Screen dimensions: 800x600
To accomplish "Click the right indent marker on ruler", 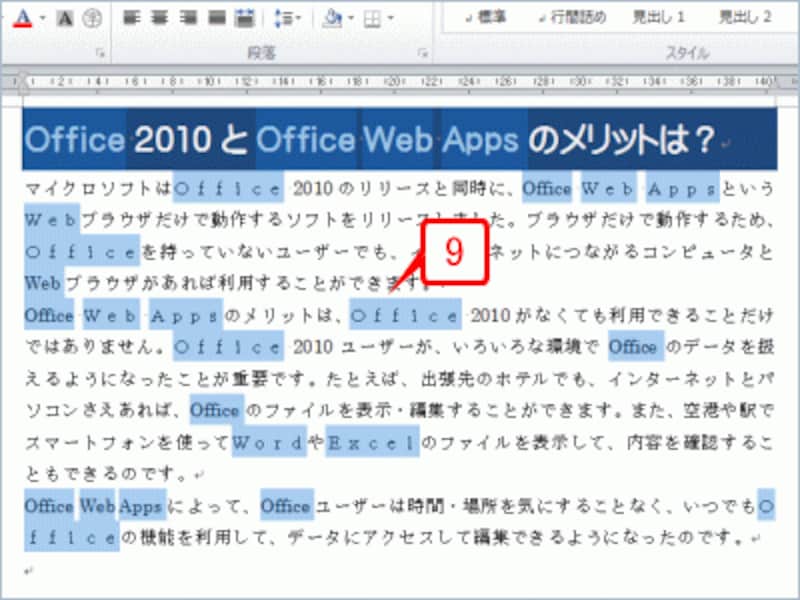I will [x=776, y=82].
